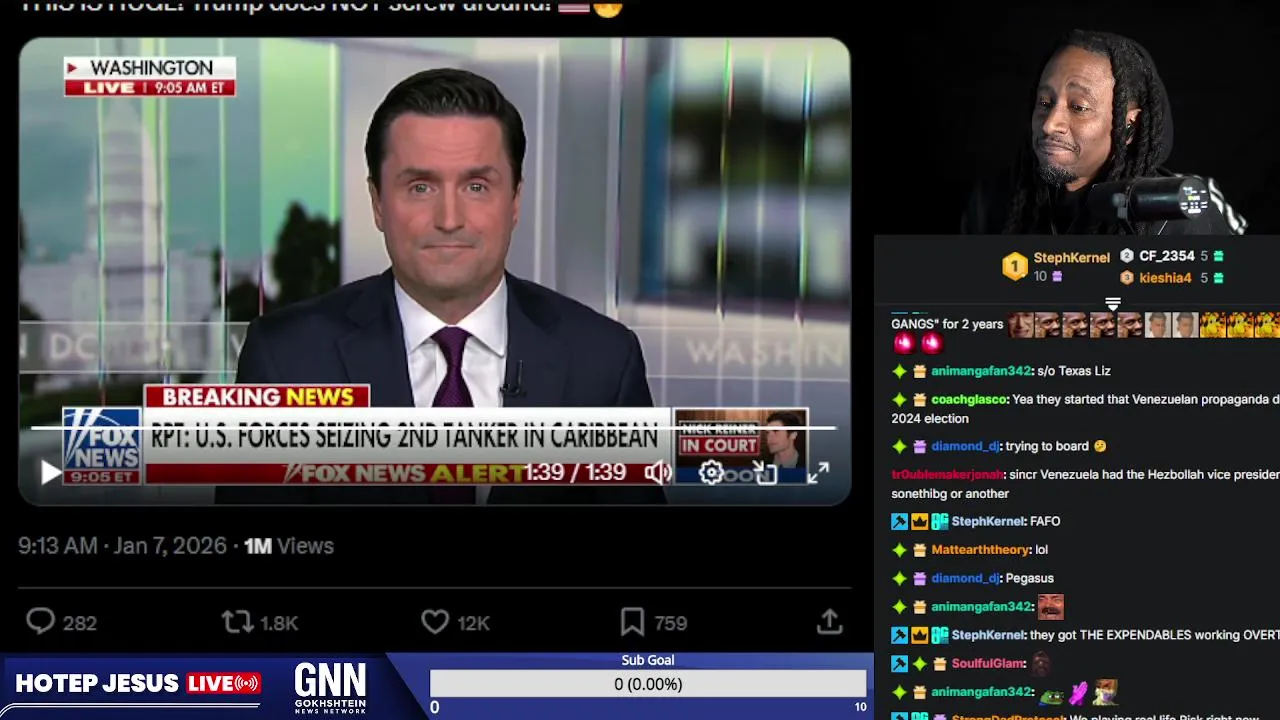Click diamond_dj on the Pegasus message

click(x=965, y=578)
